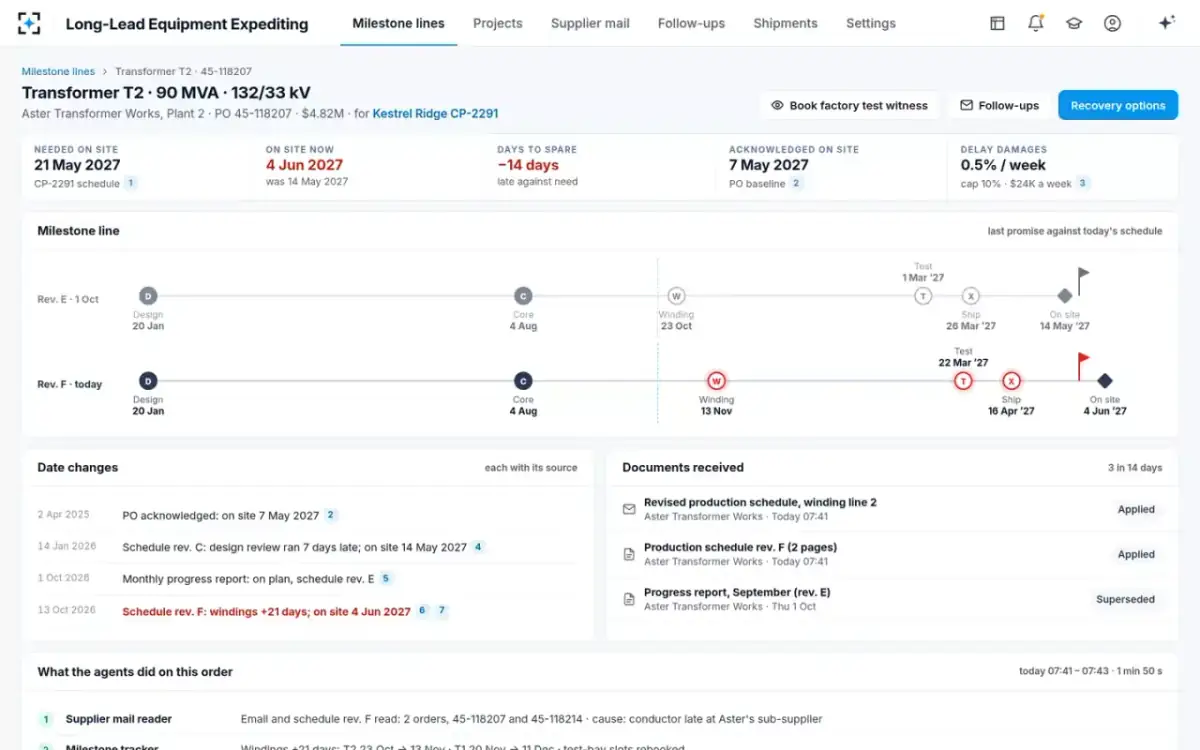Select the Test marker on Rev. F
This screenshot has width=1200, height=750.
[x=963, y=381]
